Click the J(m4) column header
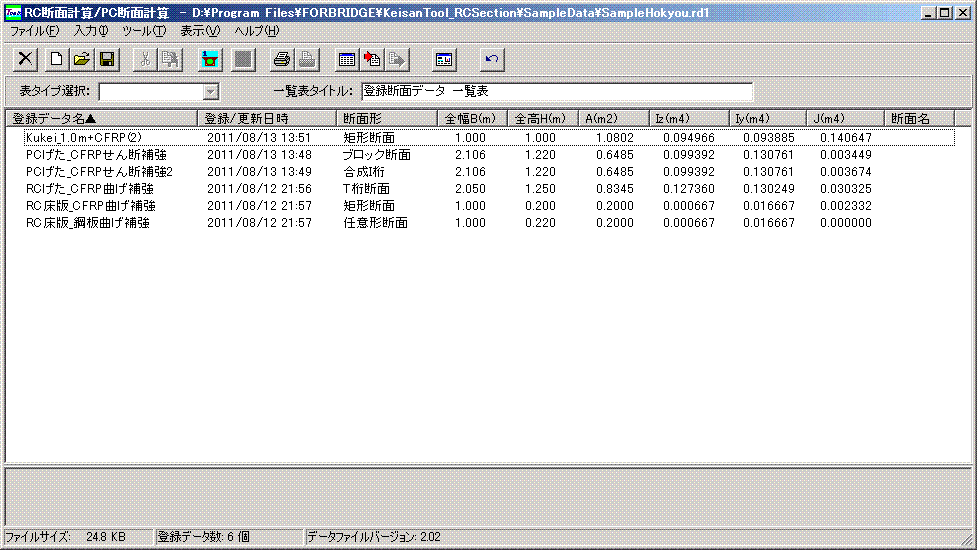The width and height of the screenshot is (977, 550). [845, 118]
